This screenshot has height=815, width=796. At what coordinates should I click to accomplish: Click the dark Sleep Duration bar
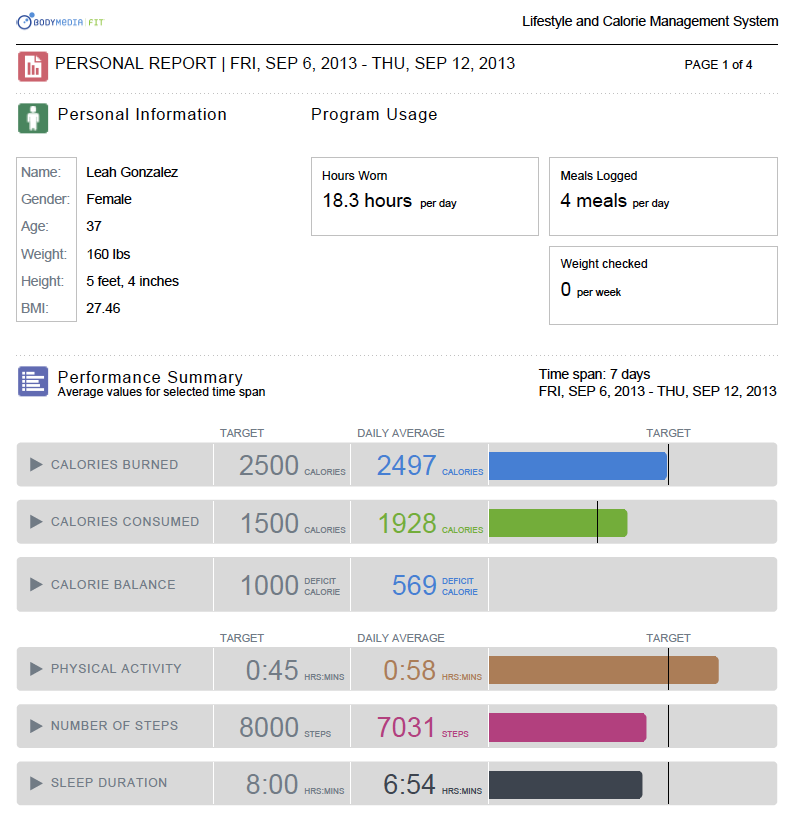click(x=565, y=785)
